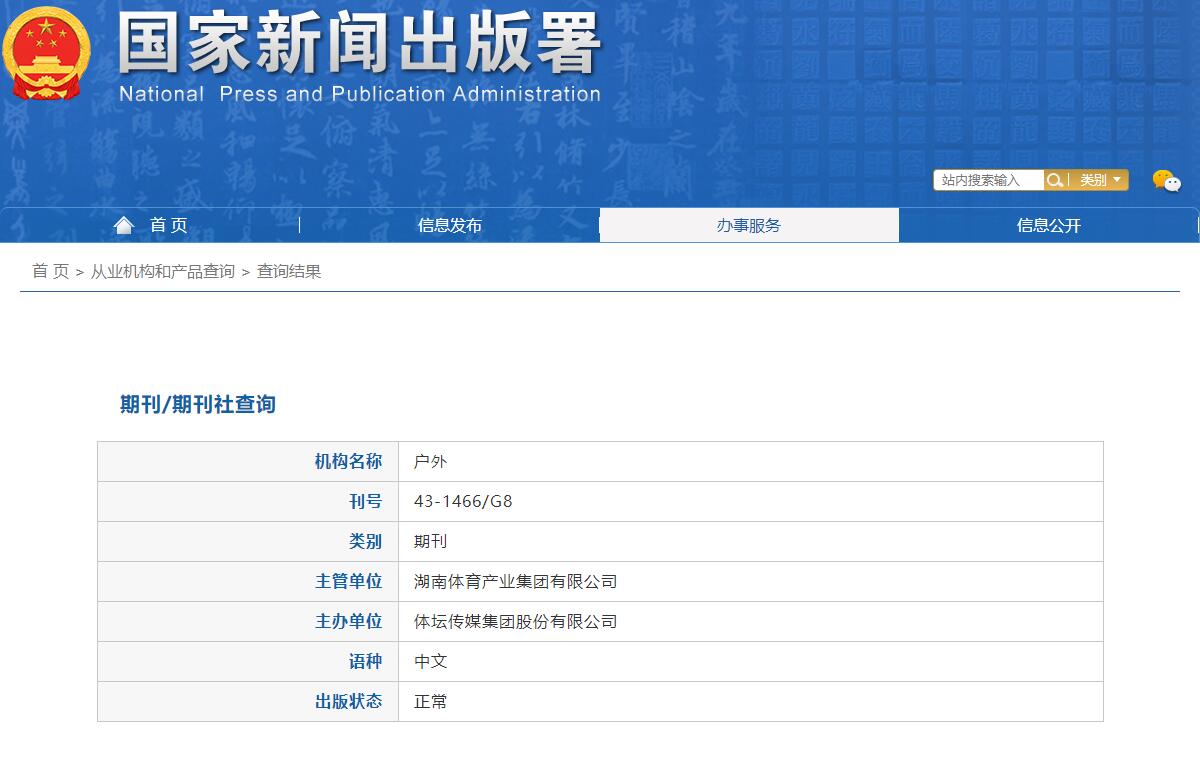The width and height of the screenshot is (1200, 768).
Task: Click the magnifier search icon
Action: 1054,180
